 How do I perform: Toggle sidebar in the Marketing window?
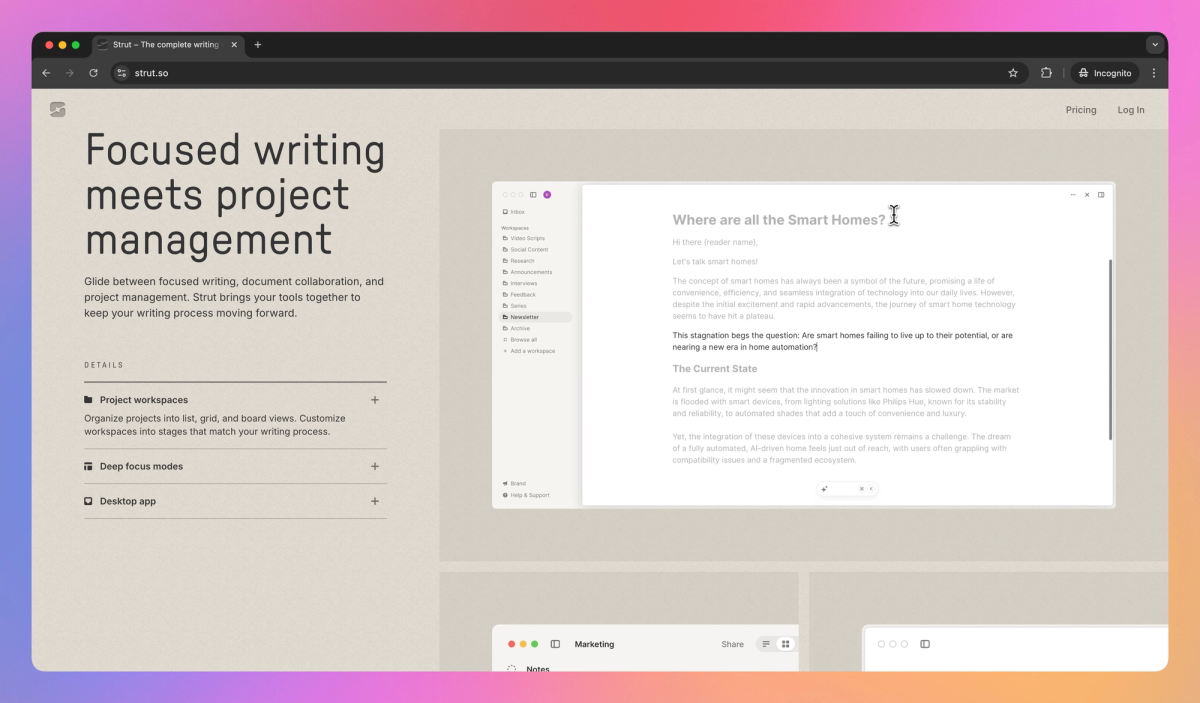click(555, 644)
